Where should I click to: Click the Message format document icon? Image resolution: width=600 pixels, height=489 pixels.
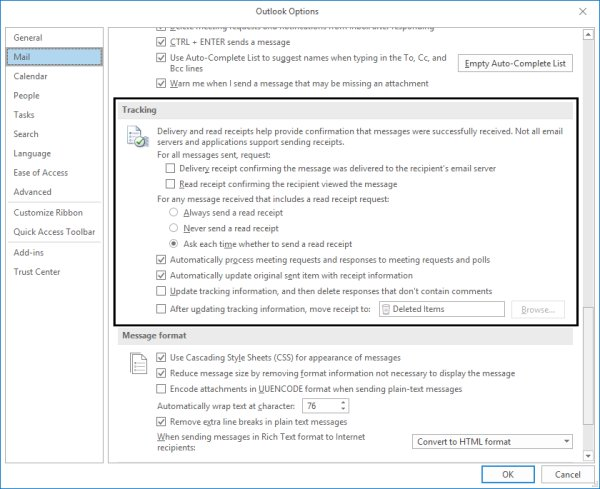click(139, 363)
